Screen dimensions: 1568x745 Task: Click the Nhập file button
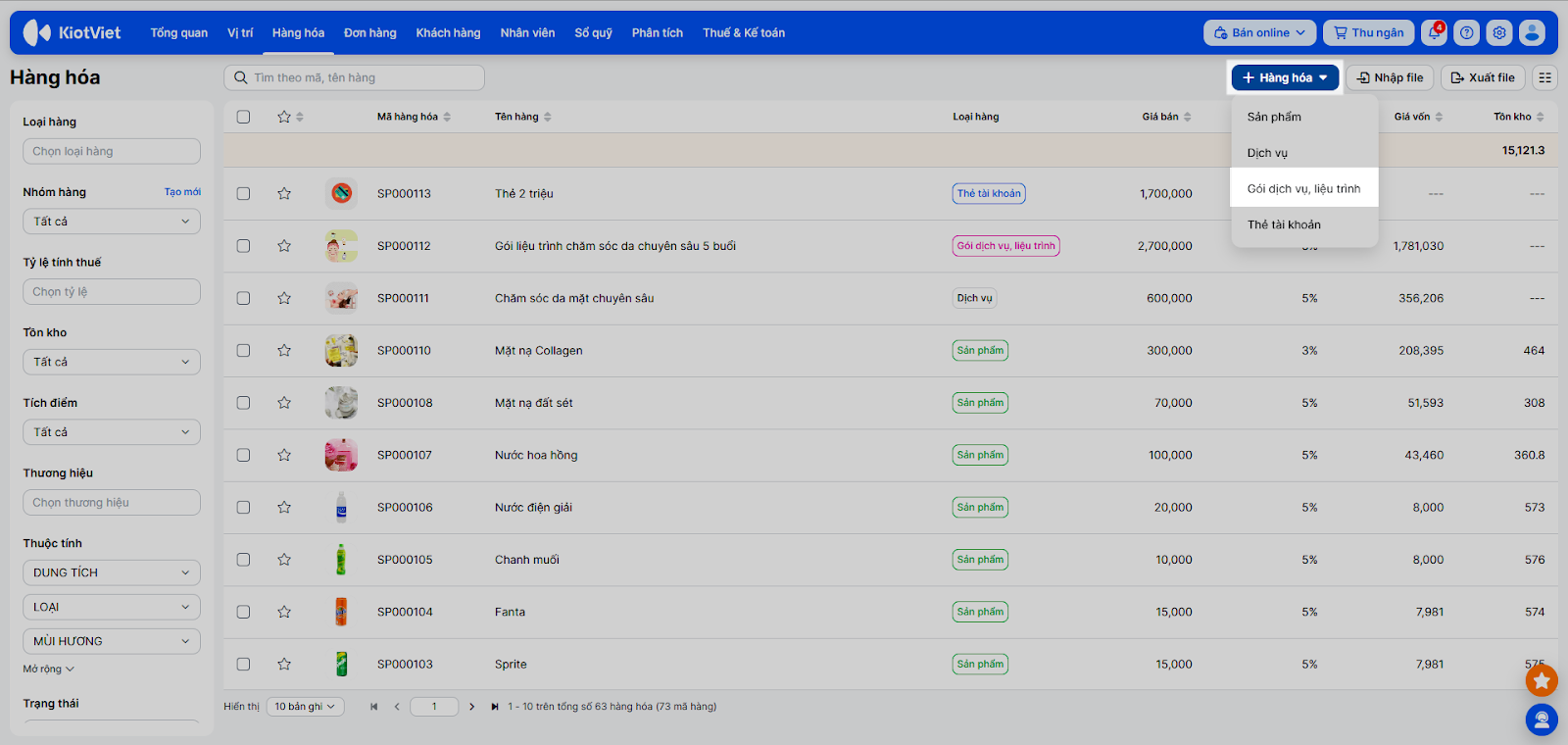click(1390, 77)
